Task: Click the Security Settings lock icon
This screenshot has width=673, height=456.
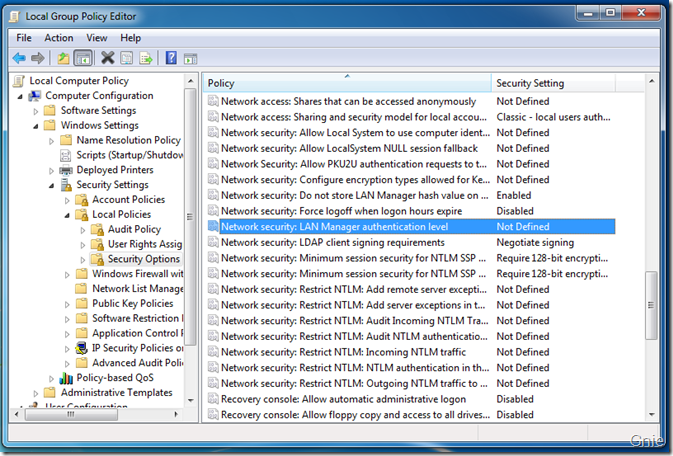Action: pyautogui.click(x=66, y=185)
